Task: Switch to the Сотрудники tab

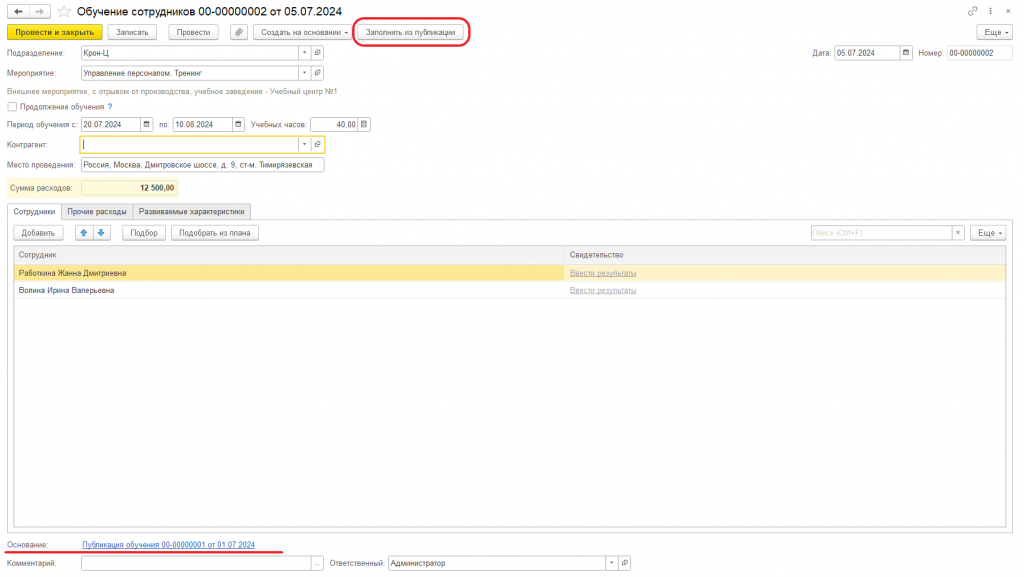Action: pos(34,211)
